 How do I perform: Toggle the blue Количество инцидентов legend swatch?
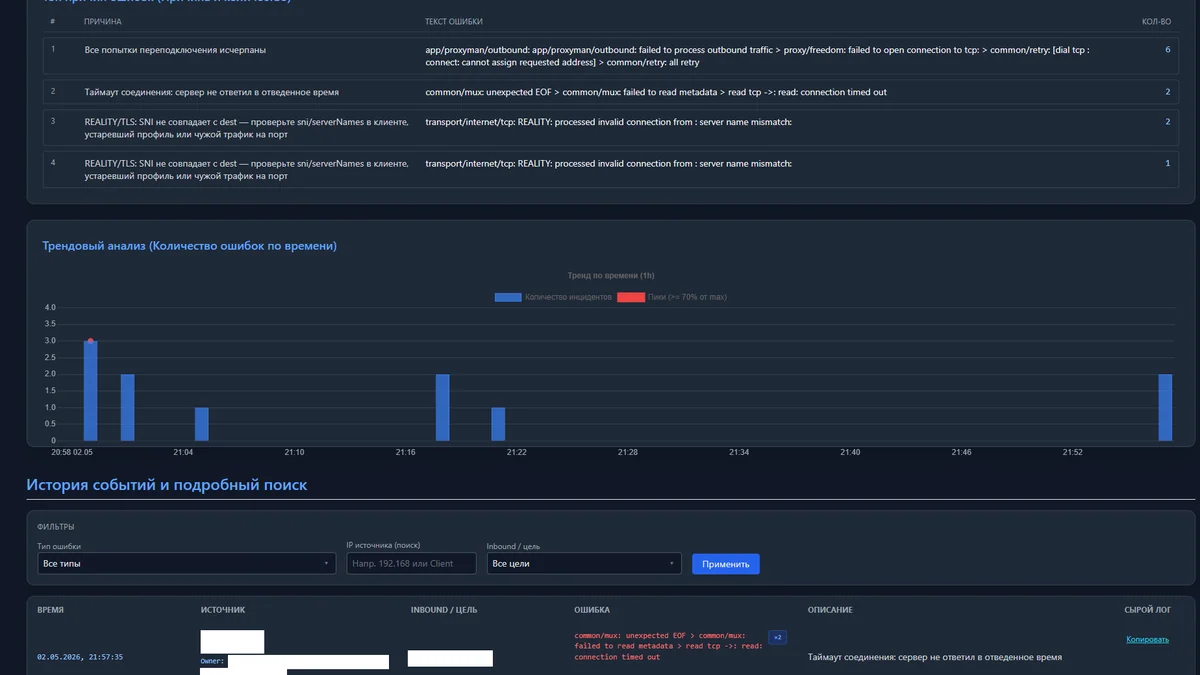tap(508, 297)
